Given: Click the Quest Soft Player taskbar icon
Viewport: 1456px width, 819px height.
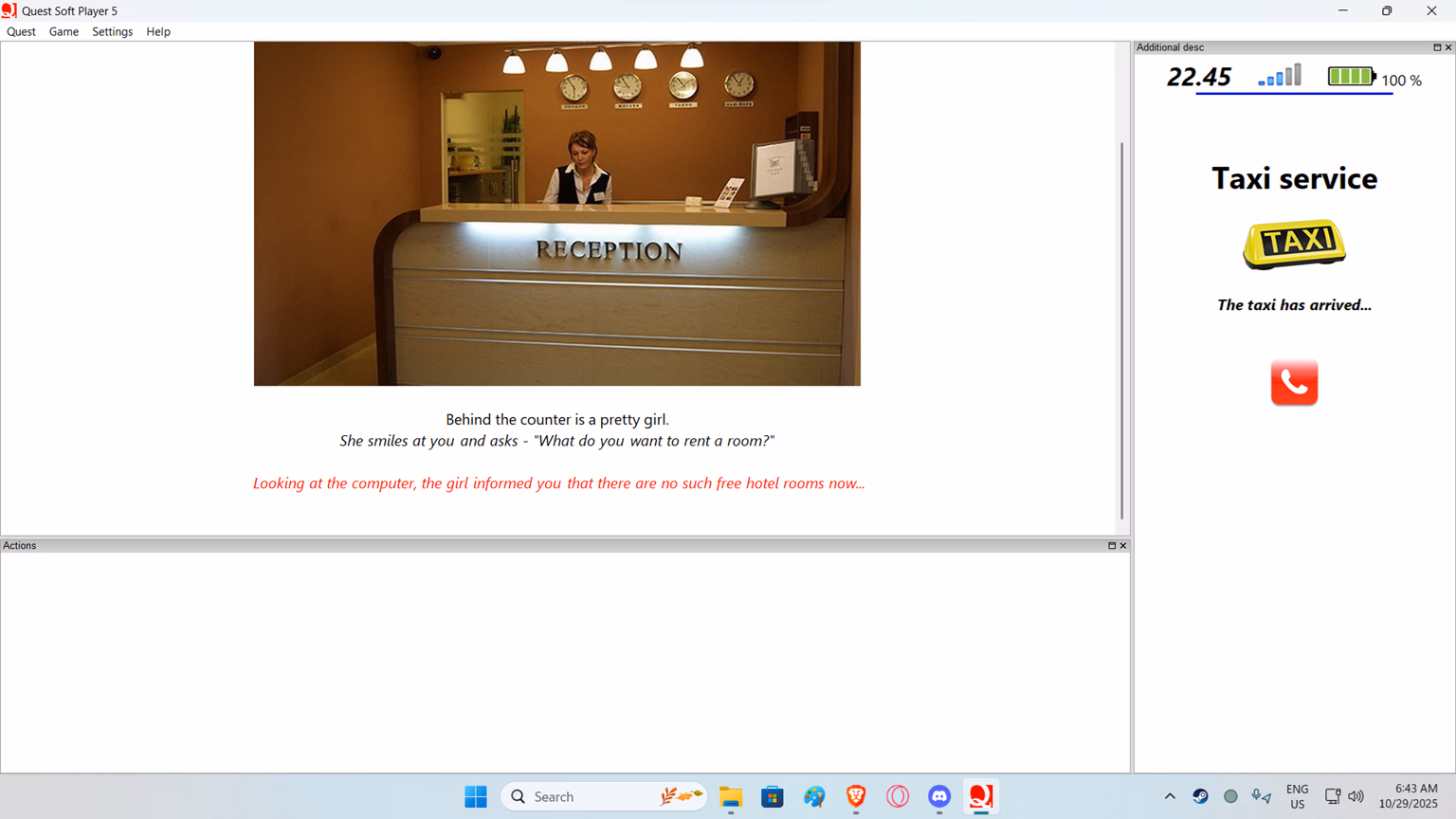Looking at the screenshot, I should 981,796.
